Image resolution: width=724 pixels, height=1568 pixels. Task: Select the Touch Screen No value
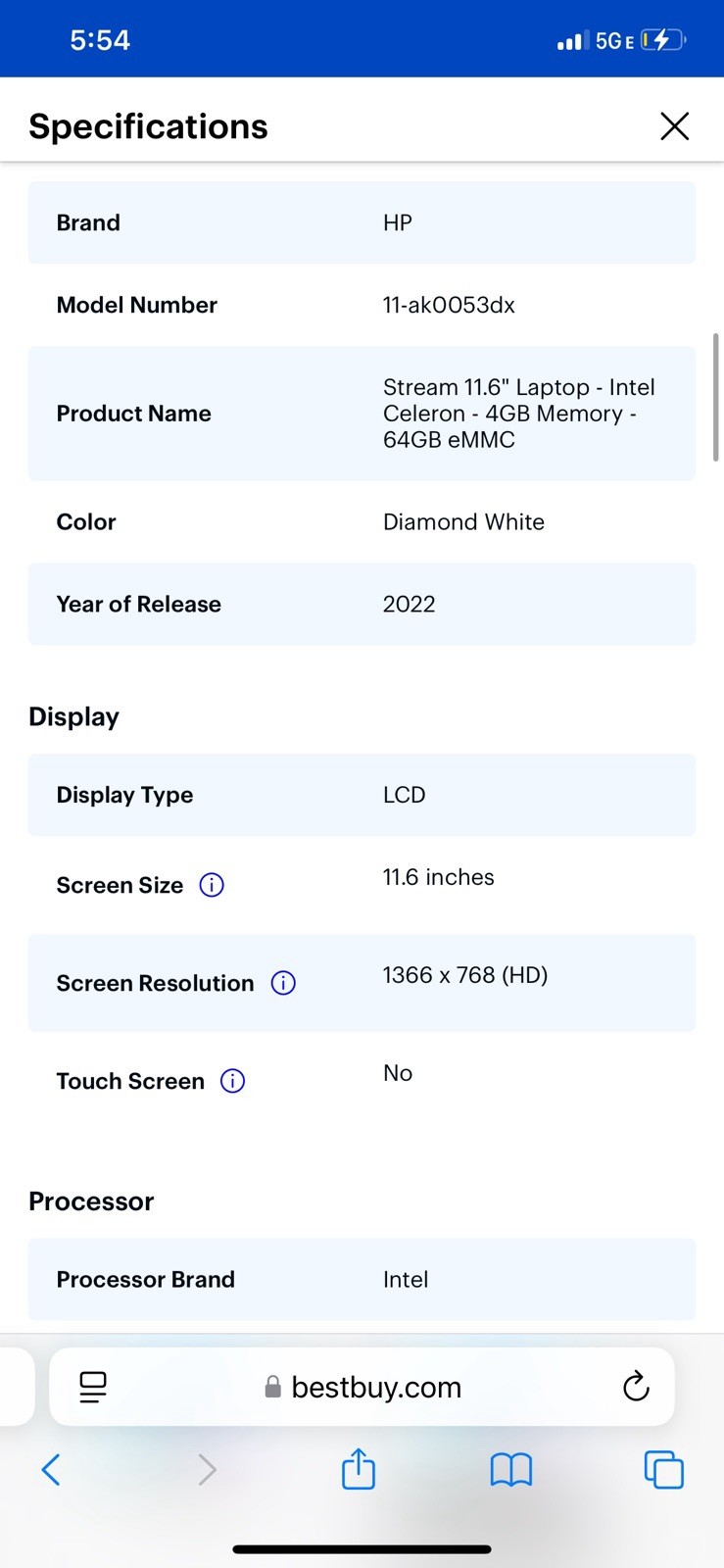pyautogui.click(x=398, y=1073)
